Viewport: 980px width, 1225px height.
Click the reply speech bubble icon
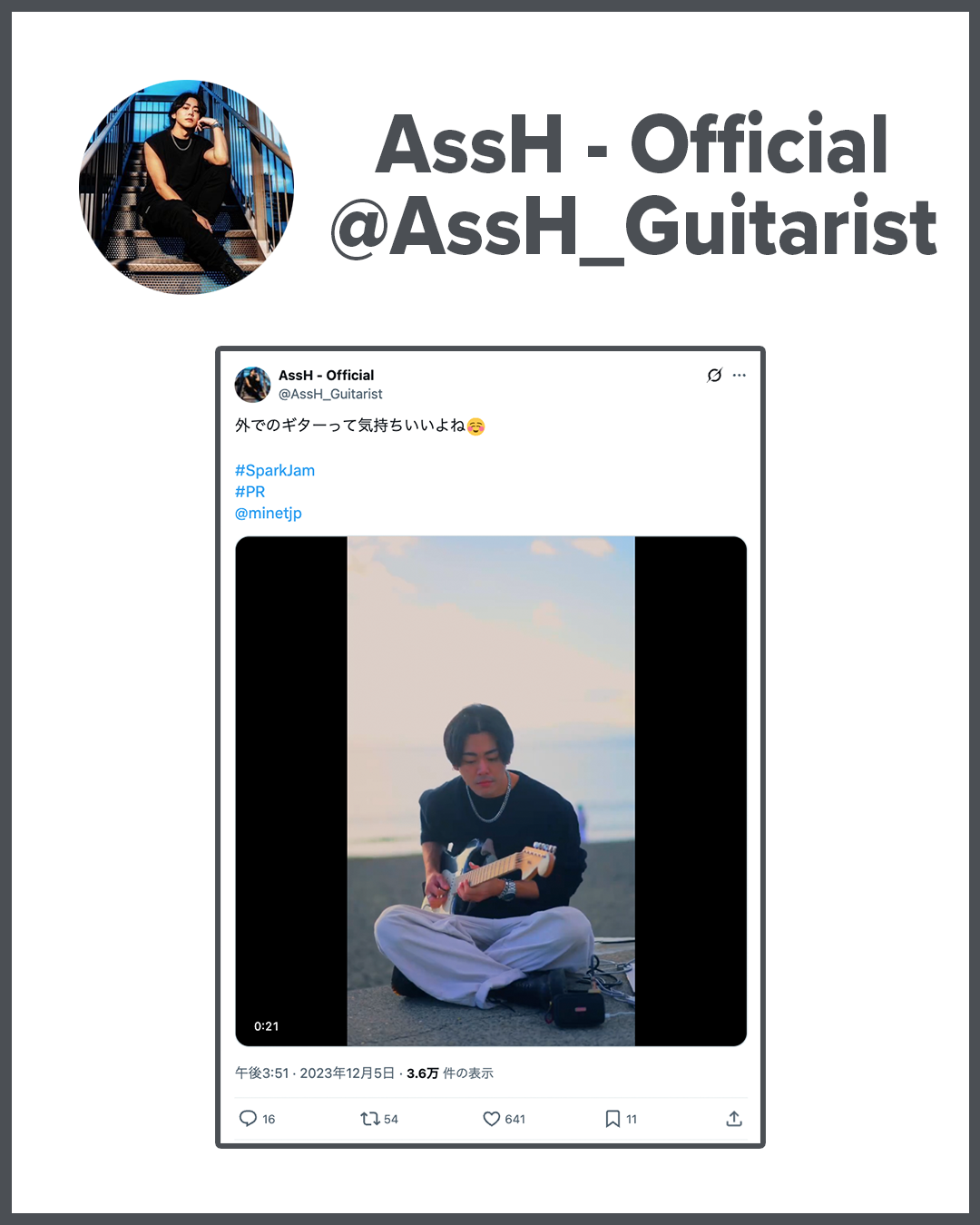[248, 1118]
